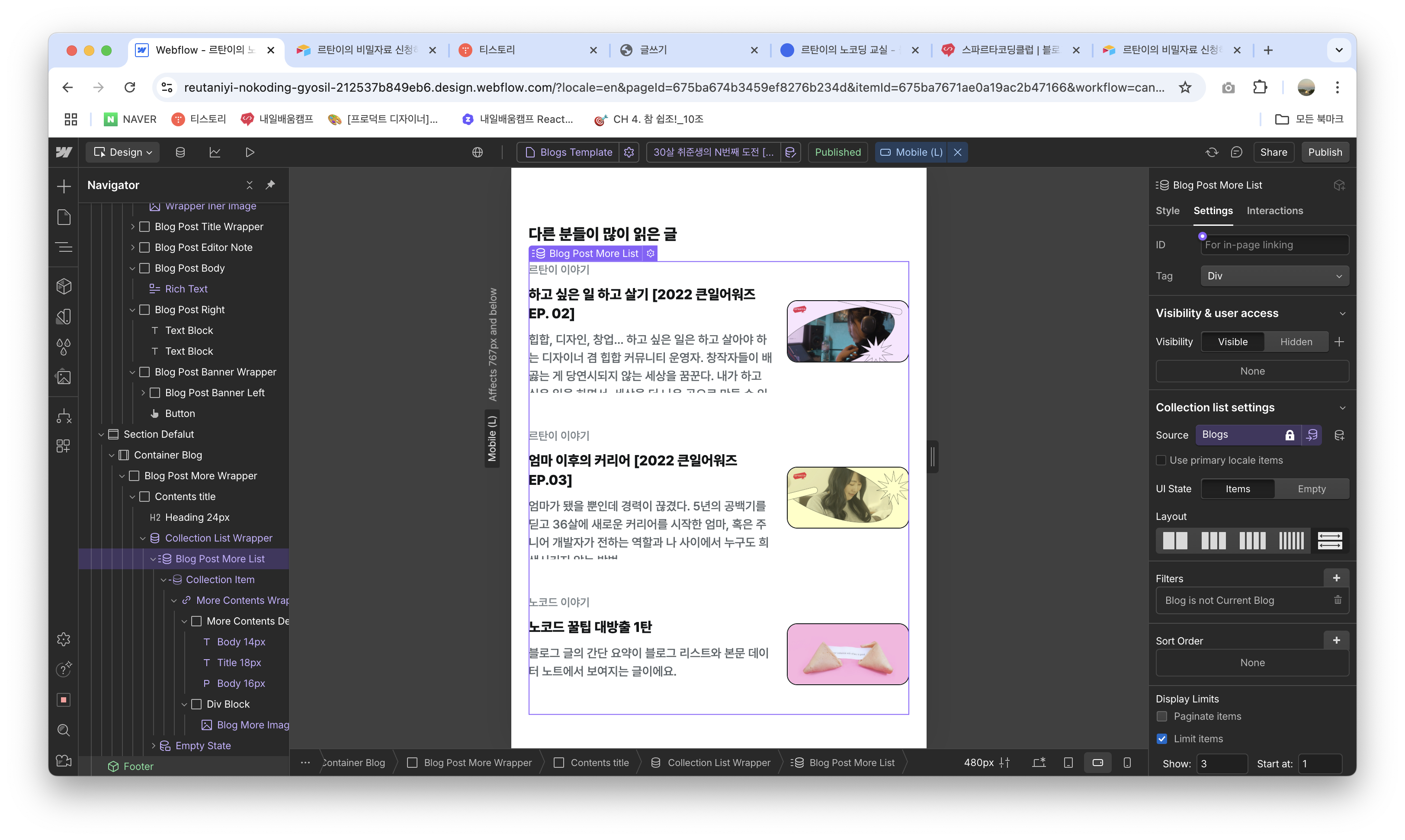The height and width of the screenshot is (840, 1405).
Task: Pin the Navigator panel
Action: click(x=271, y=185)
